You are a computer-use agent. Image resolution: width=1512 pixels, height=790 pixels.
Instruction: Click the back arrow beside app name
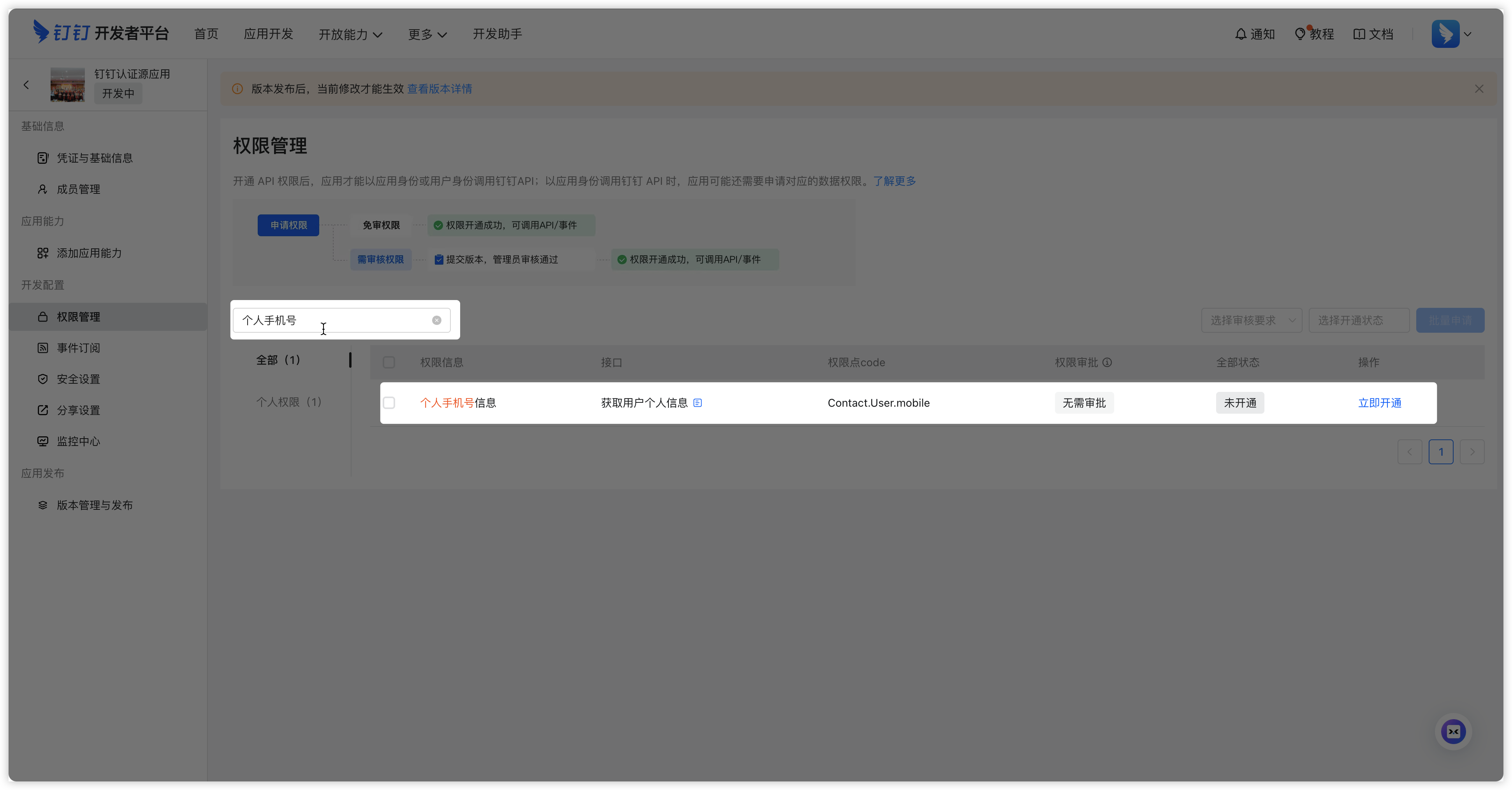26,85
